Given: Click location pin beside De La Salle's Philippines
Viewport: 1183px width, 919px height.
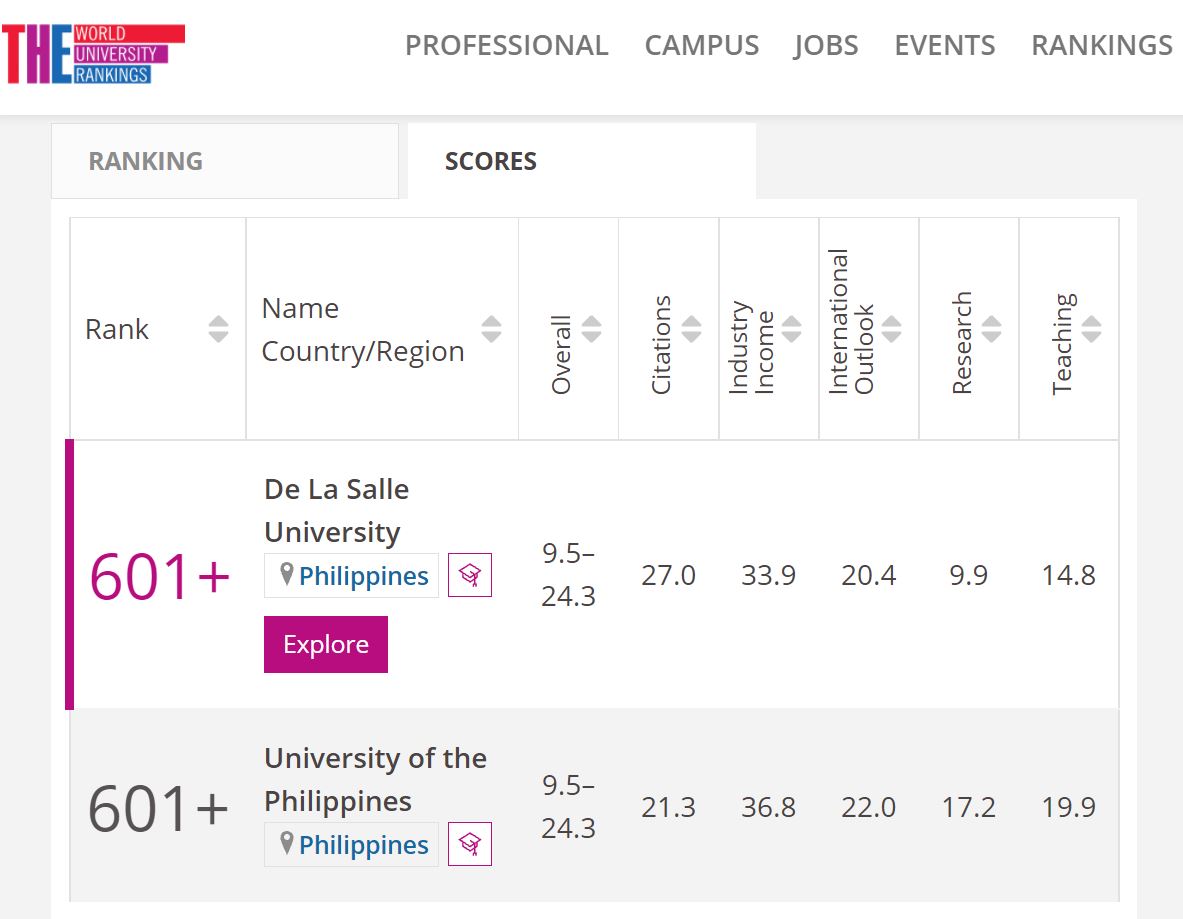Looking at the screenshot, I should [x=287, y=575].
